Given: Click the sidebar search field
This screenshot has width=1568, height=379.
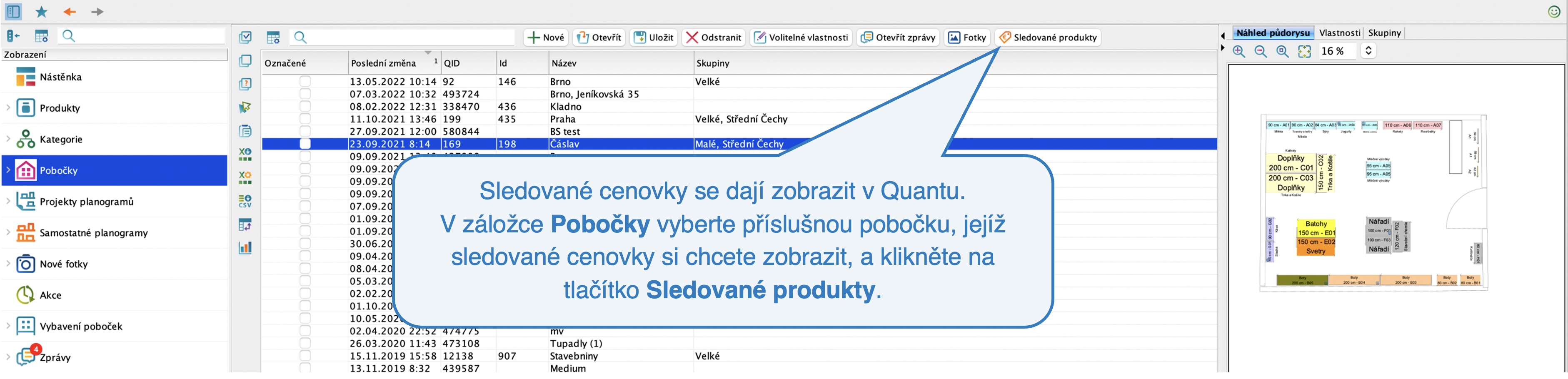Looking at the screenshot, I should click(x=142, y=36).
